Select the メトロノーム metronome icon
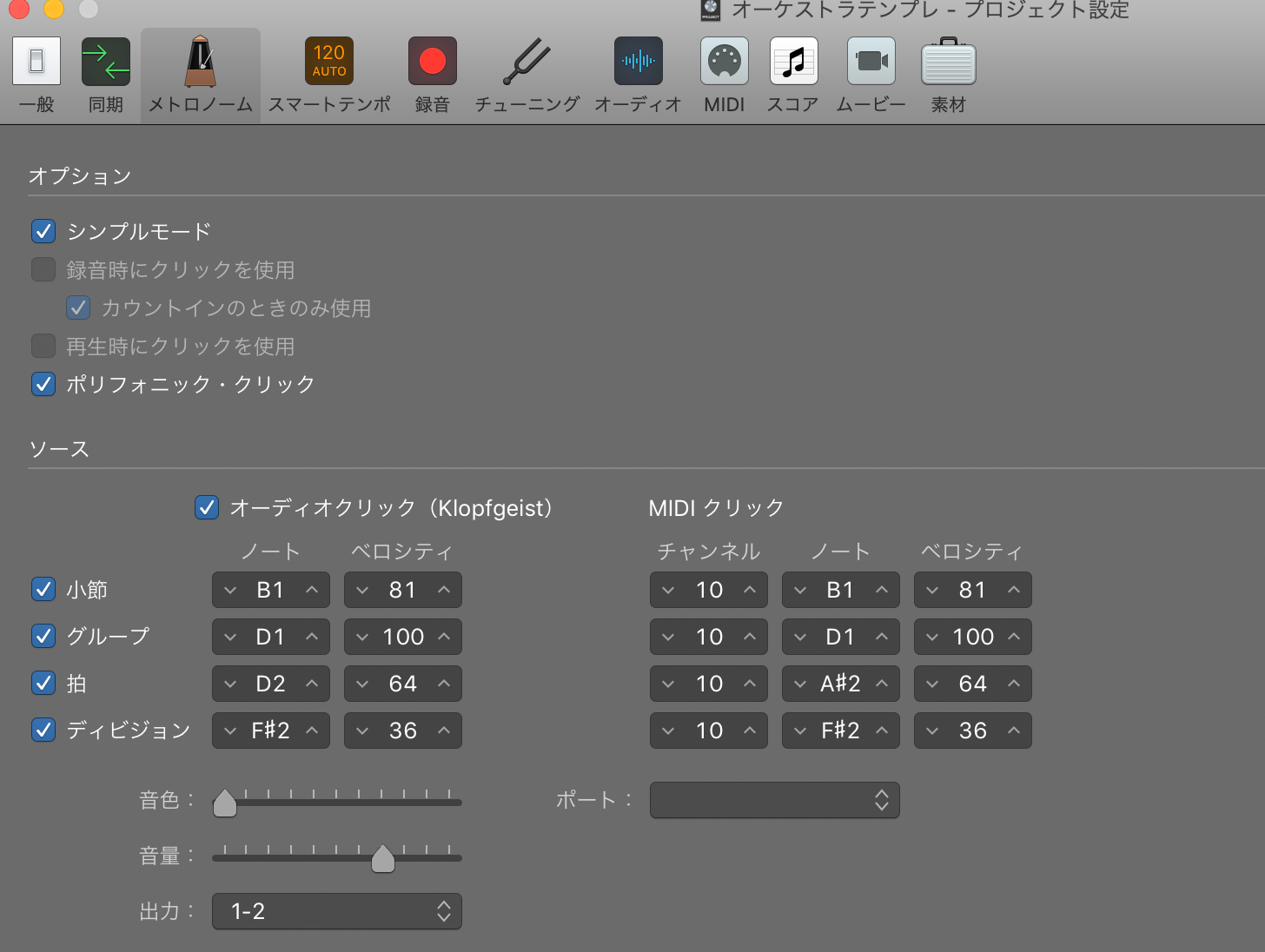This screenshot has height=952, width=1265. tap(201, 62)
